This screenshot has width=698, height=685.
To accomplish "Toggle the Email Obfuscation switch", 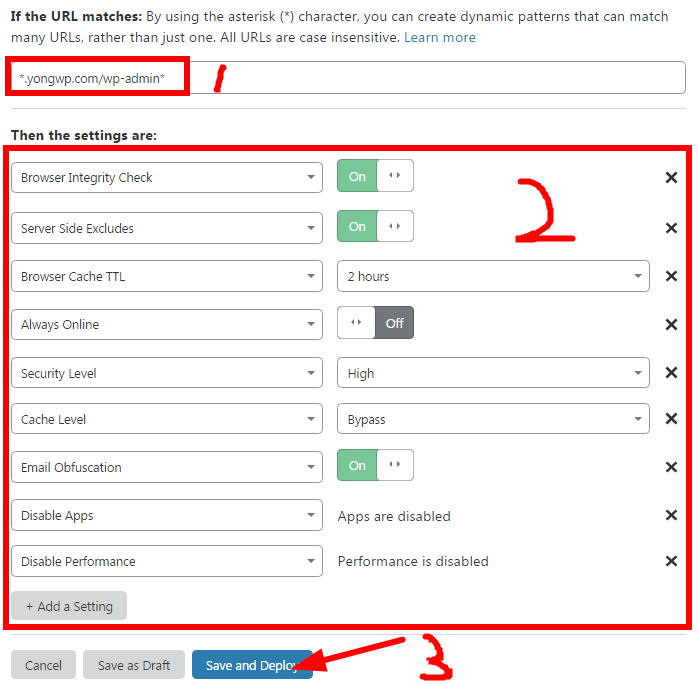I will [375, 465].
